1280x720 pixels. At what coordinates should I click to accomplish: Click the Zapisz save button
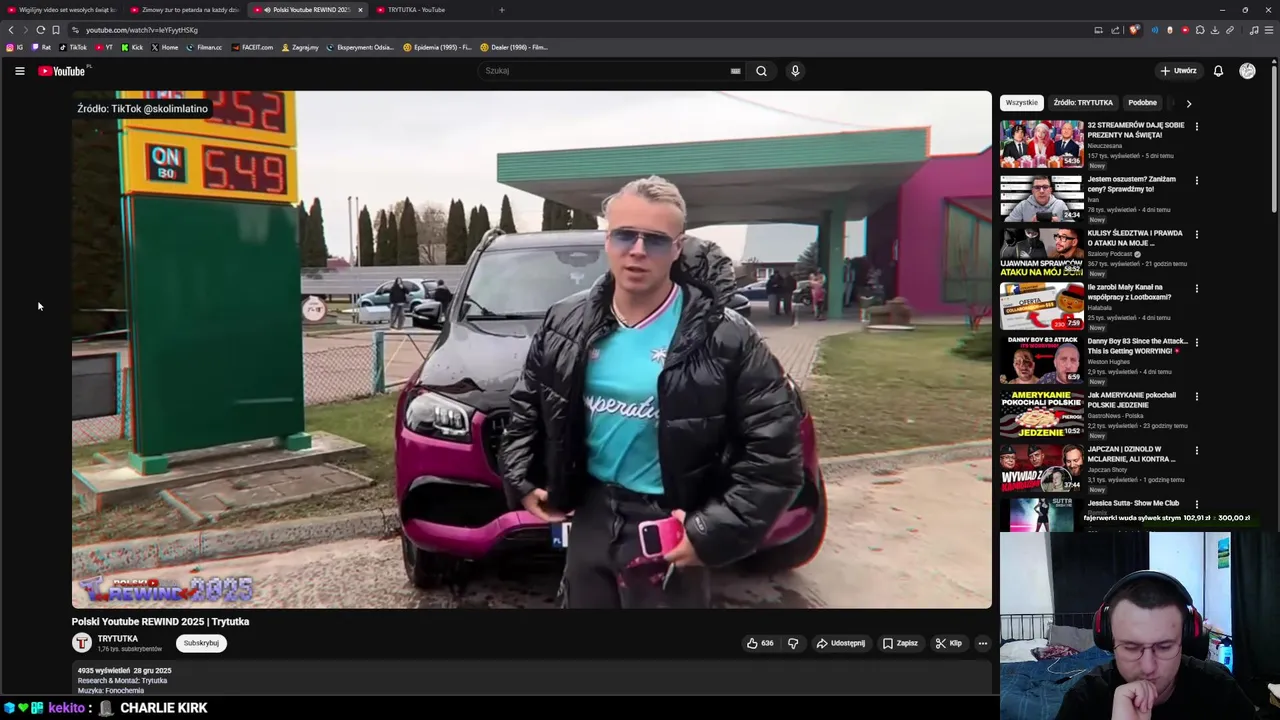900,643
